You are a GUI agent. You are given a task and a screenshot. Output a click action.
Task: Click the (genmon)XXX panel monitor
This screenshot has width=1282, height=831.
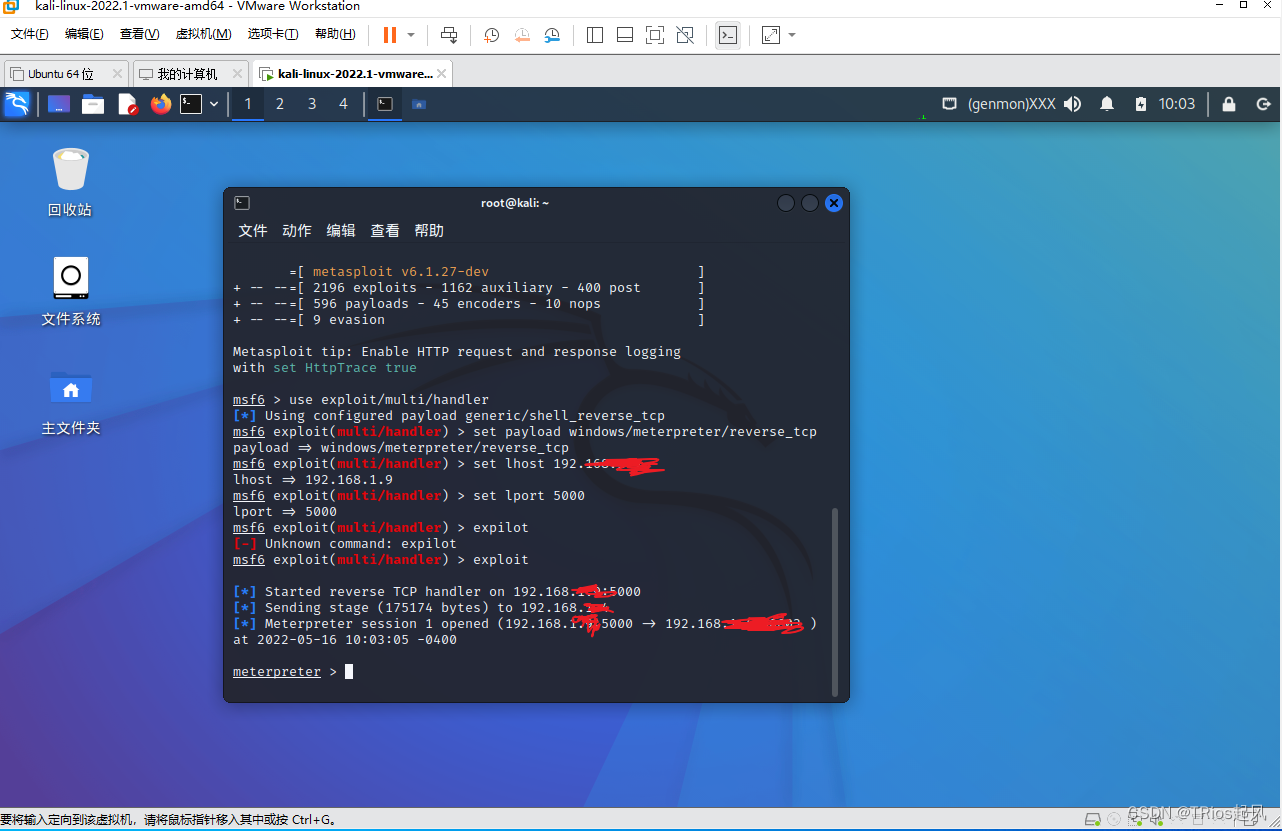(1011, 104)
